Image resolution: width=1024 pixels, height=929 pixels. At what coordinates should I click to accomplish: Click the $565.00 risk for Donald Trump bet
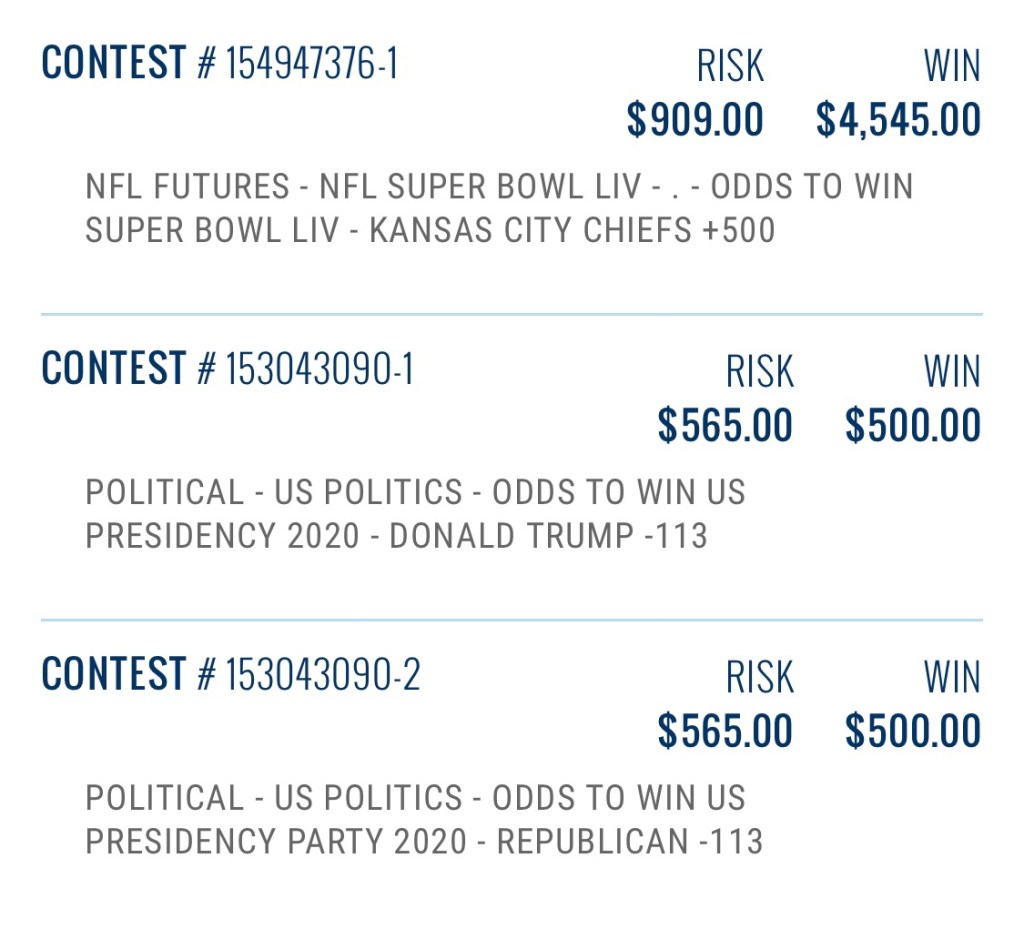[x=725, y=426]
